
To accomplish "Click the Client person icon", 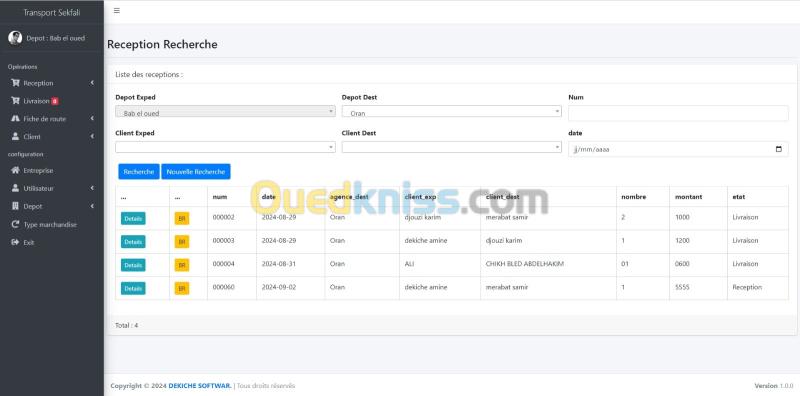I will click(15, 136).
